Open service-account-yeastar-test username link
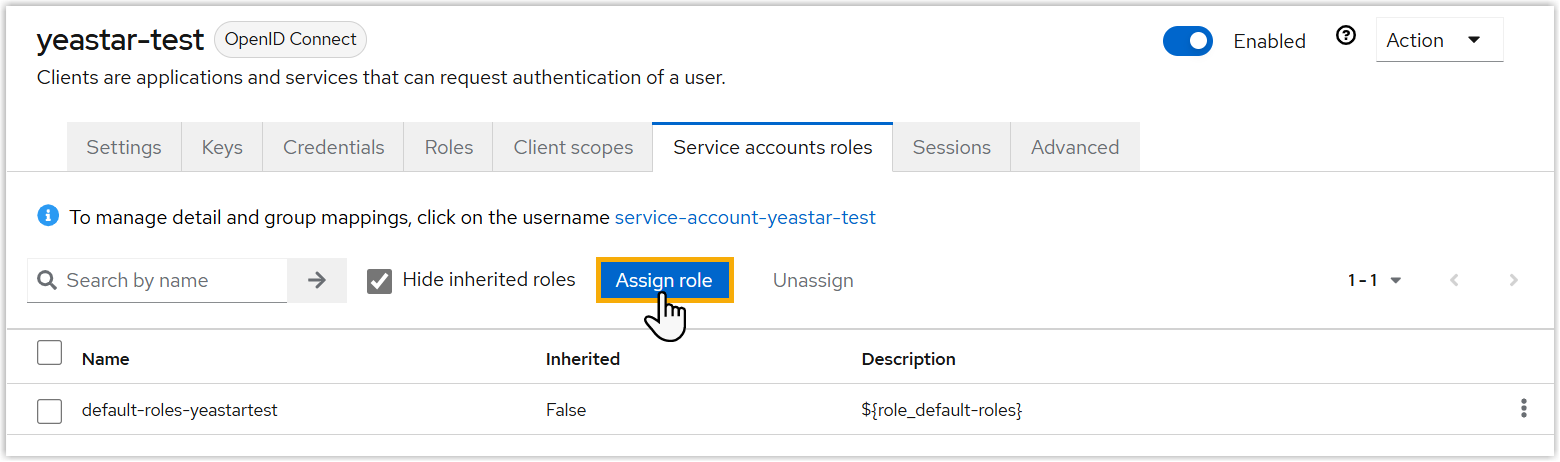 tap(745, 217)
